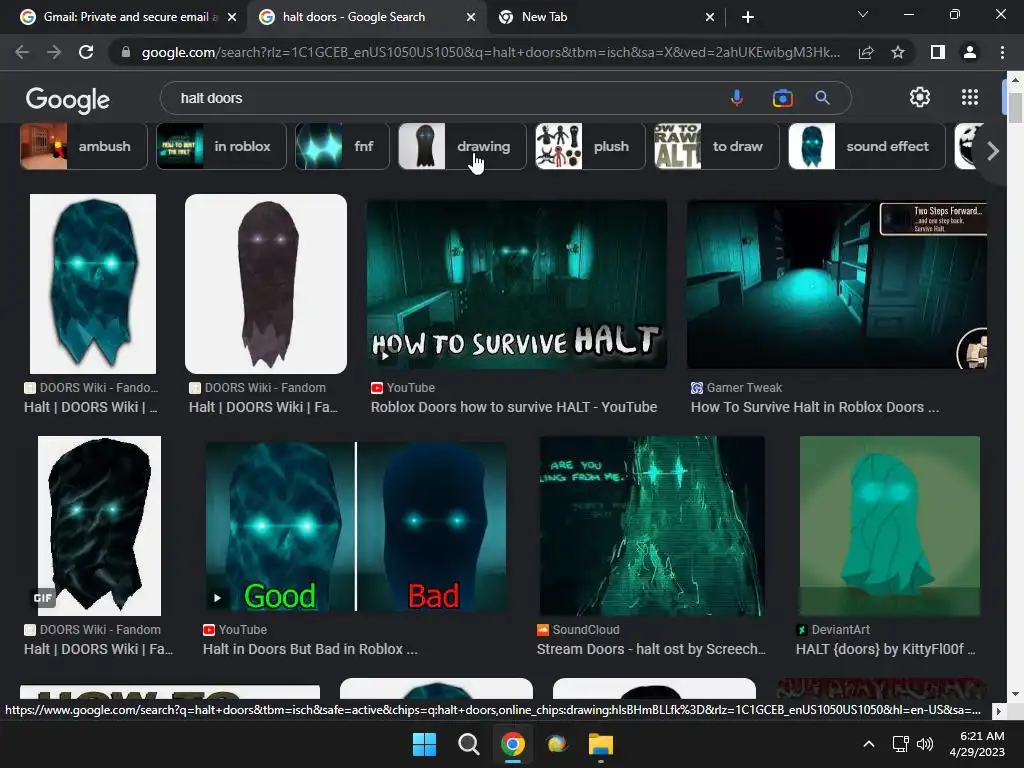Open the tab search chevron

tap(863, 14)
